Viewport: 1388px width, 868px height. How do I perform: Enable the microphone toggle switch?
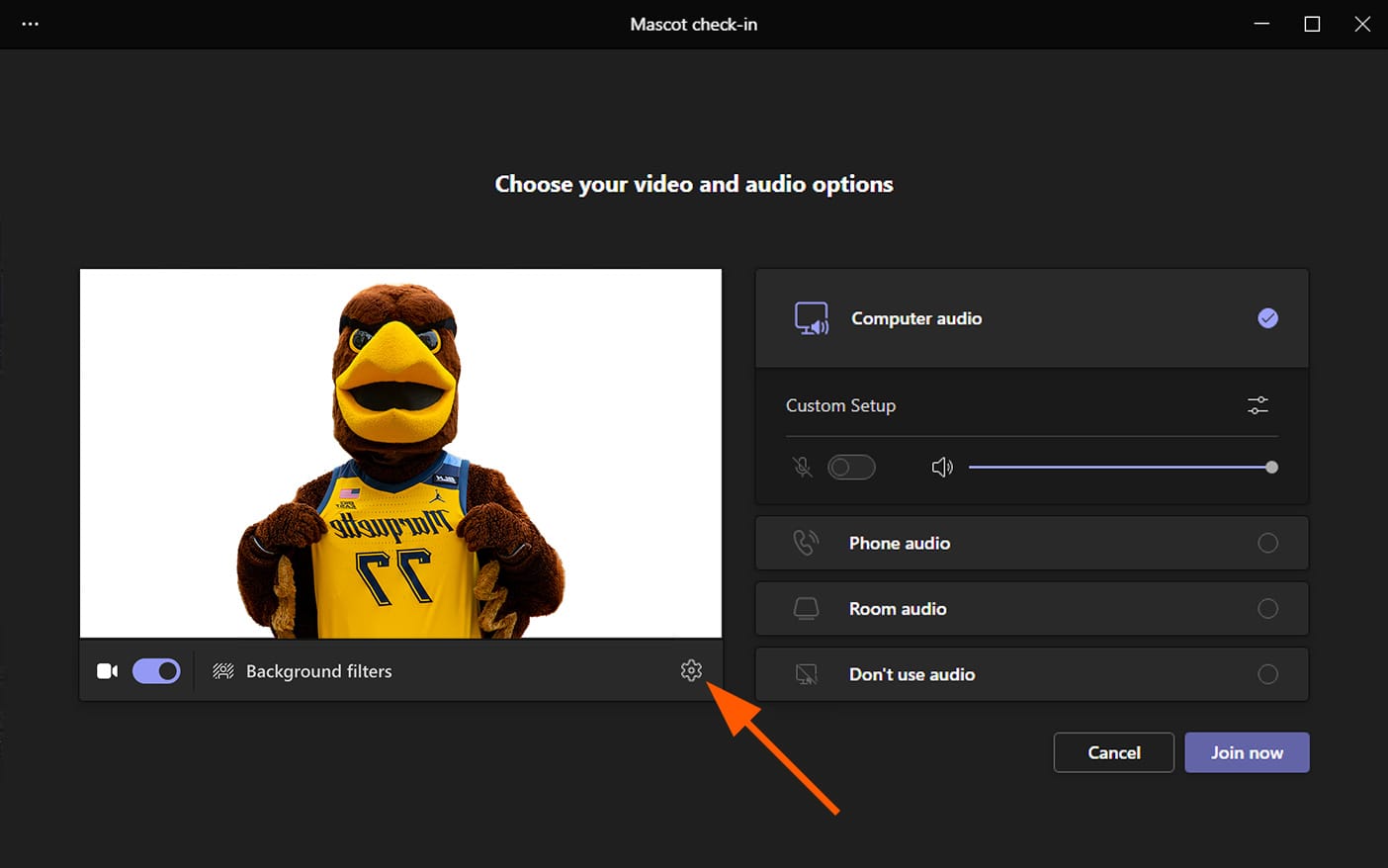(x=851, y=467)
